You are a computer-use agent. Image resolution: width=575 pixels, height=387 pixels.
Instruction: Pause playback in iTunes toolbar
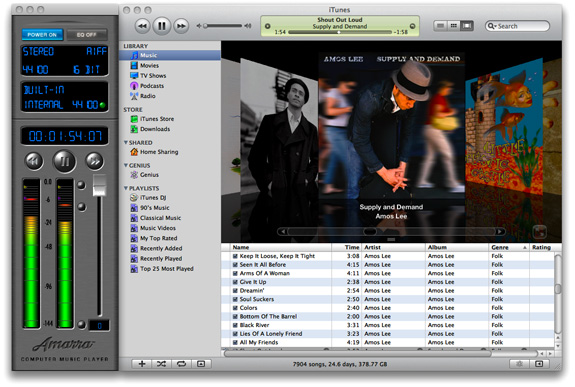point(161,26)
